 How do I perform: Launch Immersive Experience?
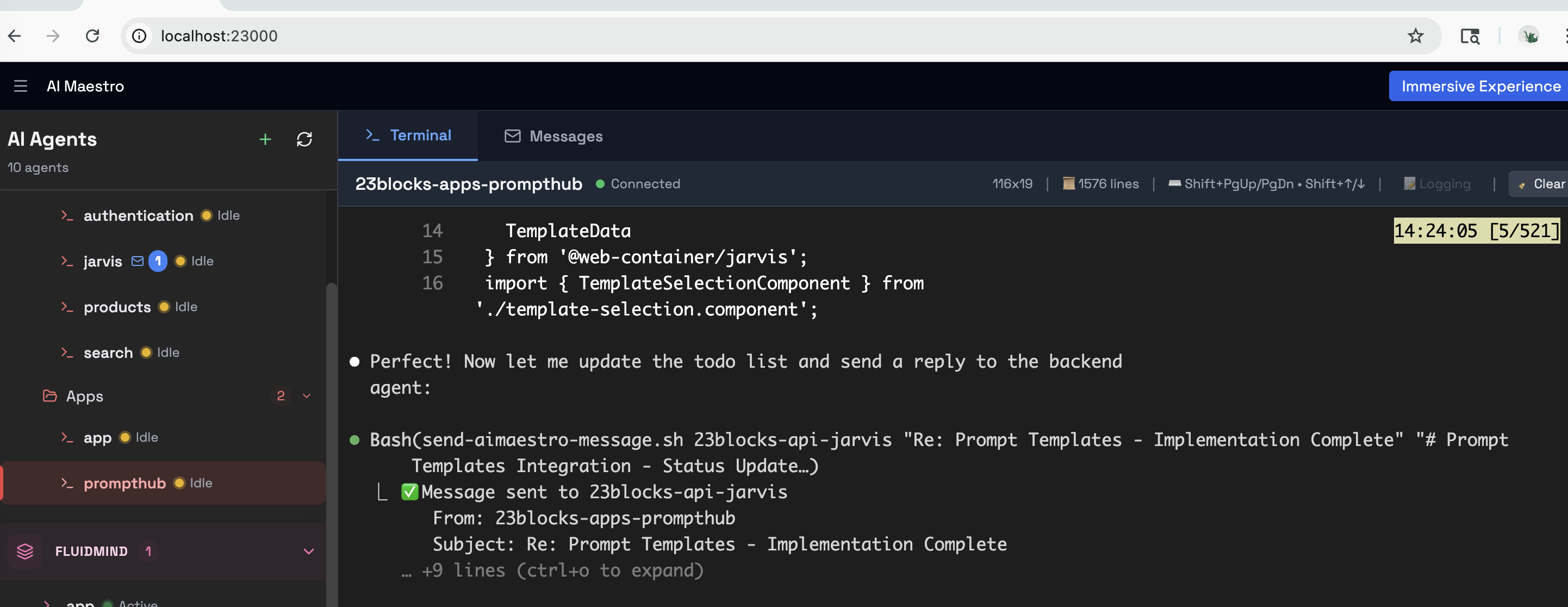coord(1480,86)
